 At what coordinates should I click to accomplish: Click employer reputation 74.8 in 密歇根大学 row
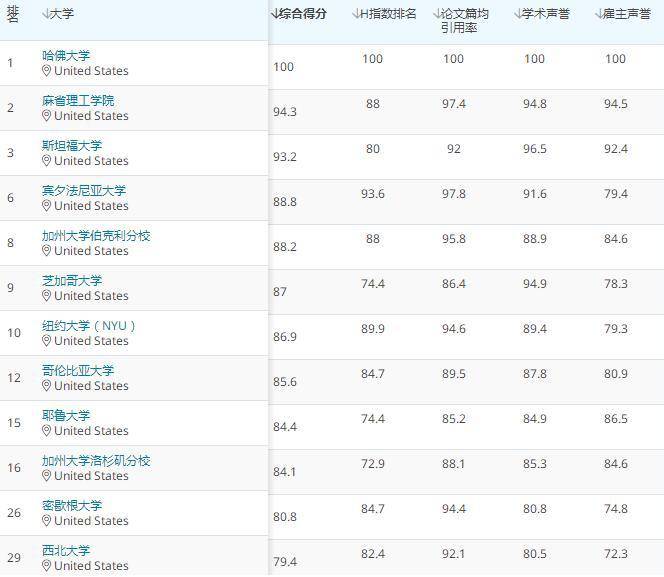pyautogui.click(x=616, y=508)
